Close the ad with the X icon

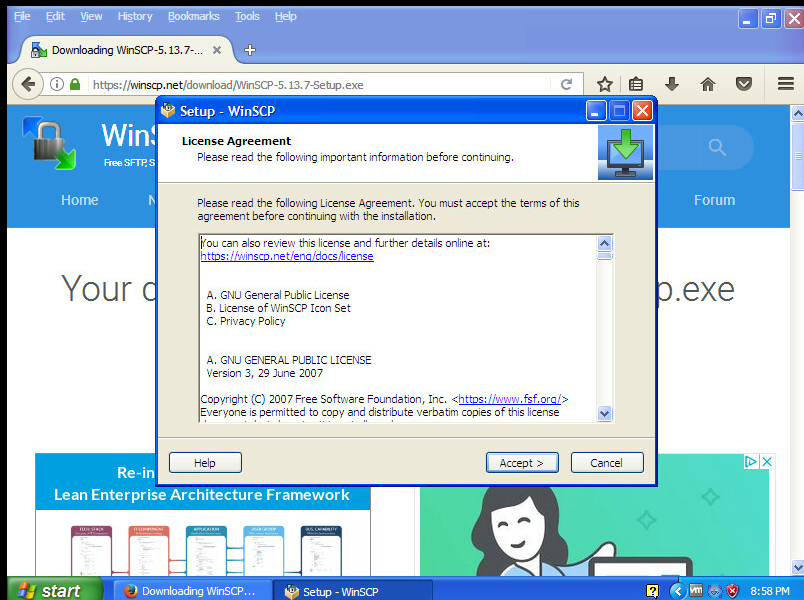coord(767,462)
